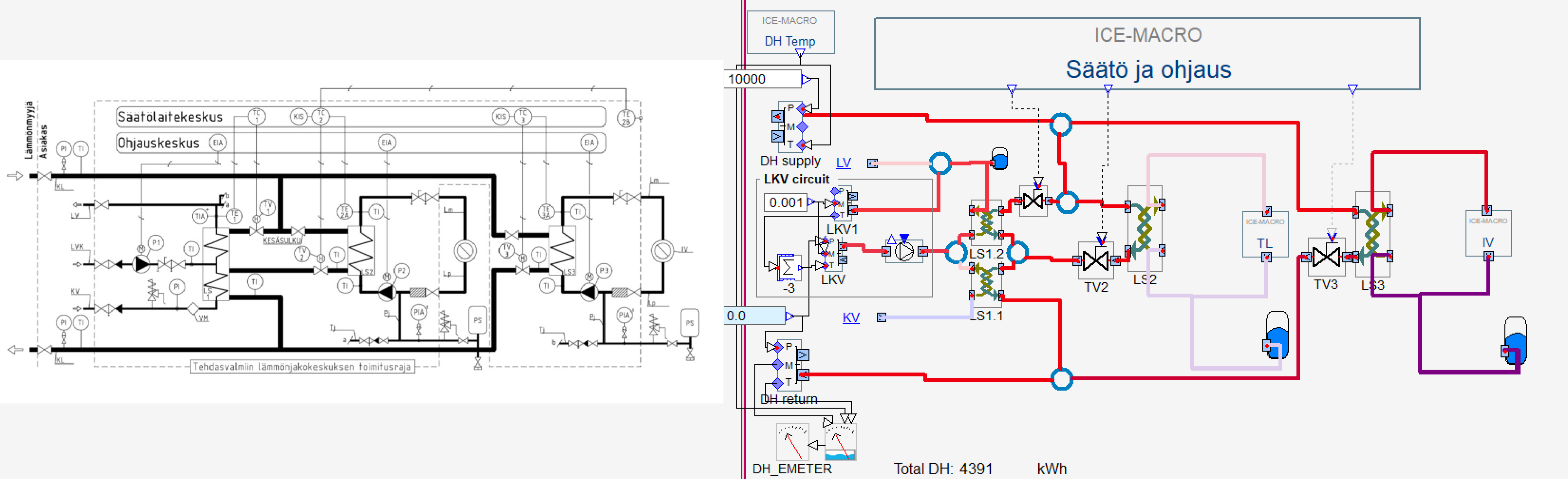Click Ohjauskeskus label in the schematic
Viewport: 1568px width, 479px height.
point(158,143)
